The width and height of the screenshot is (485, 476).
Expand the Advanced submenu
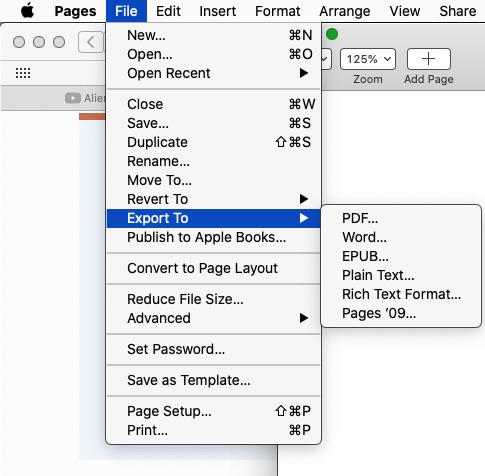click(x=213, y=318)
